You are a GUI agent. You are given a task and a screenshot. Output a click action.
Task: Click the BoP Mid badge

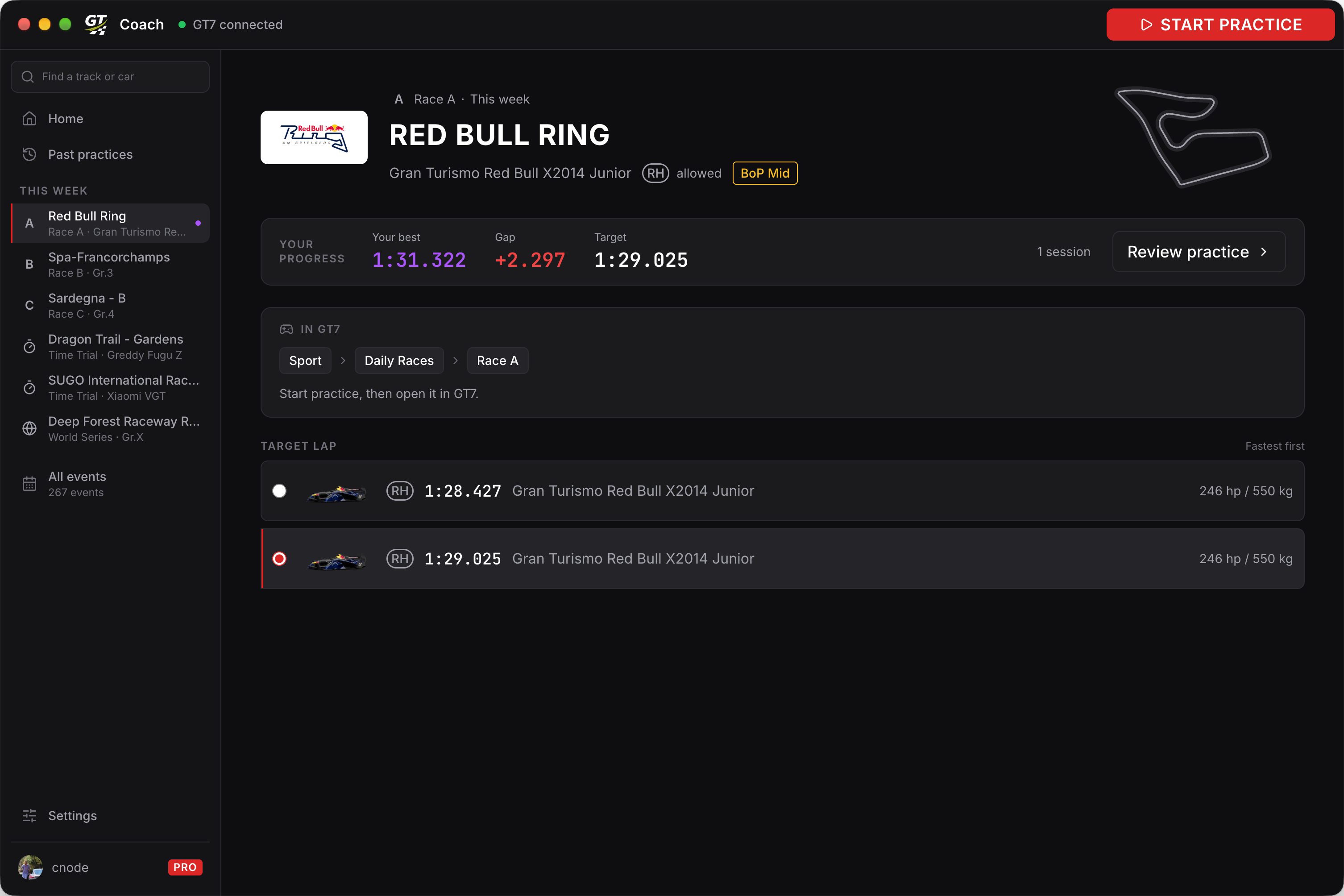click(764, 173)
